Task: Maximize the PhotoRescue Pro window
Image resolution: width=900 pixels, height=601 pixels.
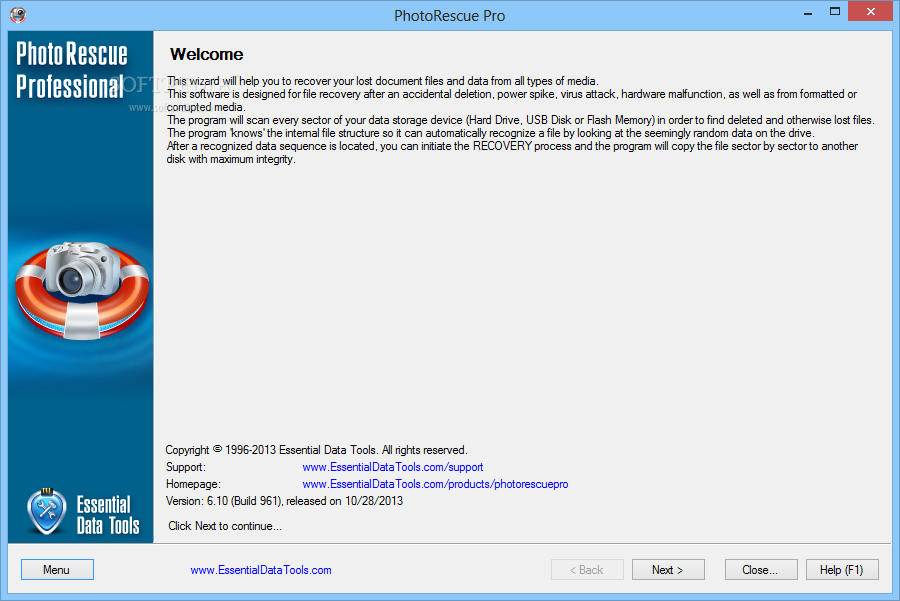Action: coord(835,12)
